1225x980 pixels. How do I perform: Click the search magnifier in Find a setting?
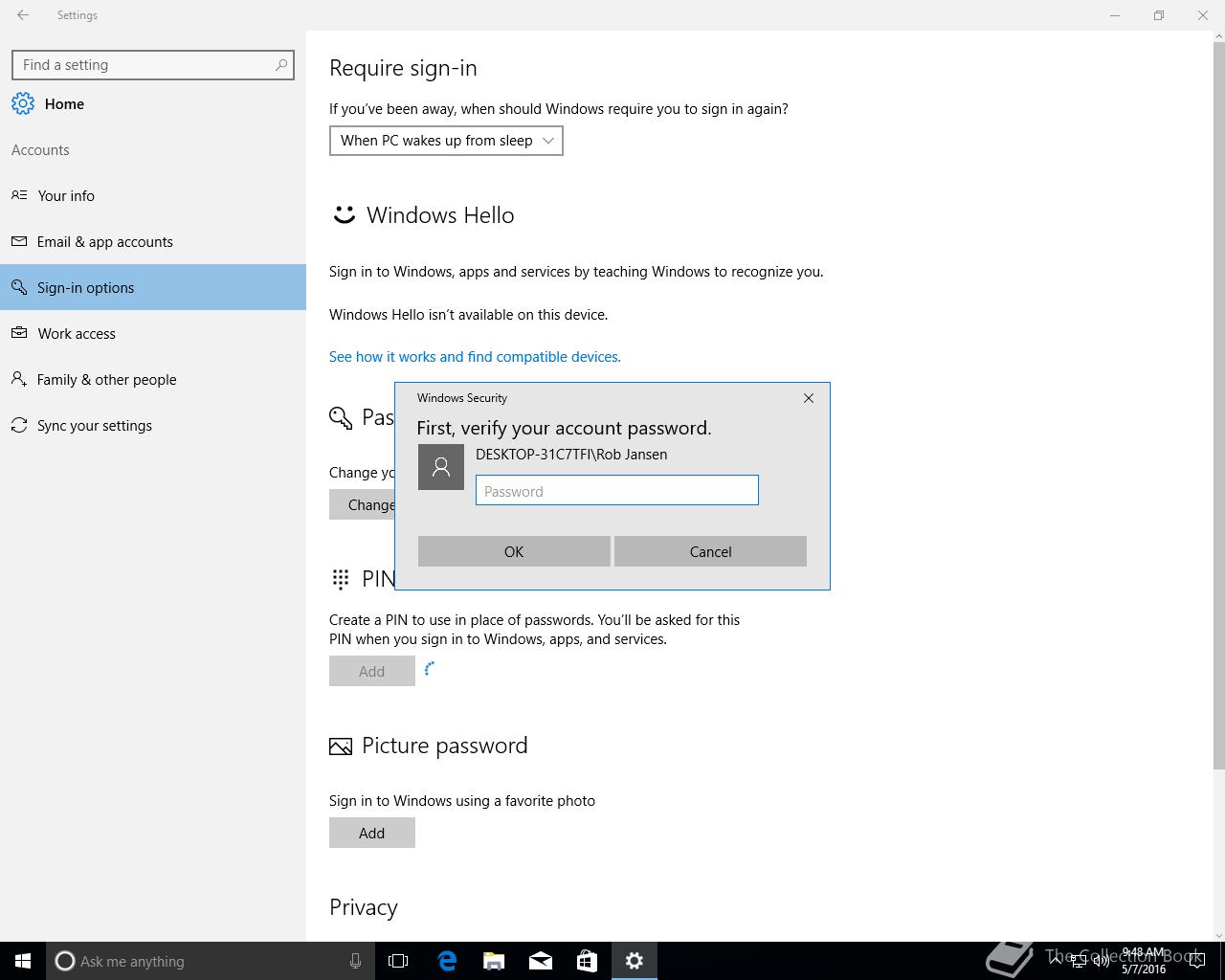pyautogui.click(x=281, y=65)
